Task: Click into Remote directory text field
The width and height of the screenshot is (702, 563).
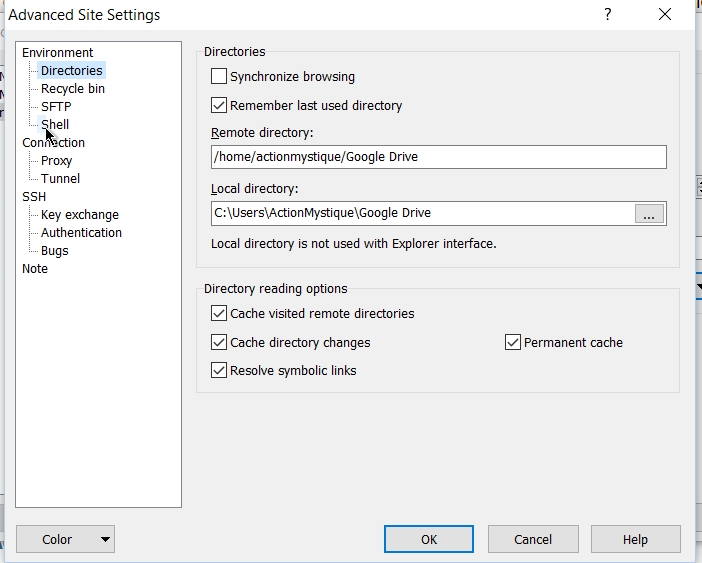Action: pyautogui.click(x=438, y=157)
